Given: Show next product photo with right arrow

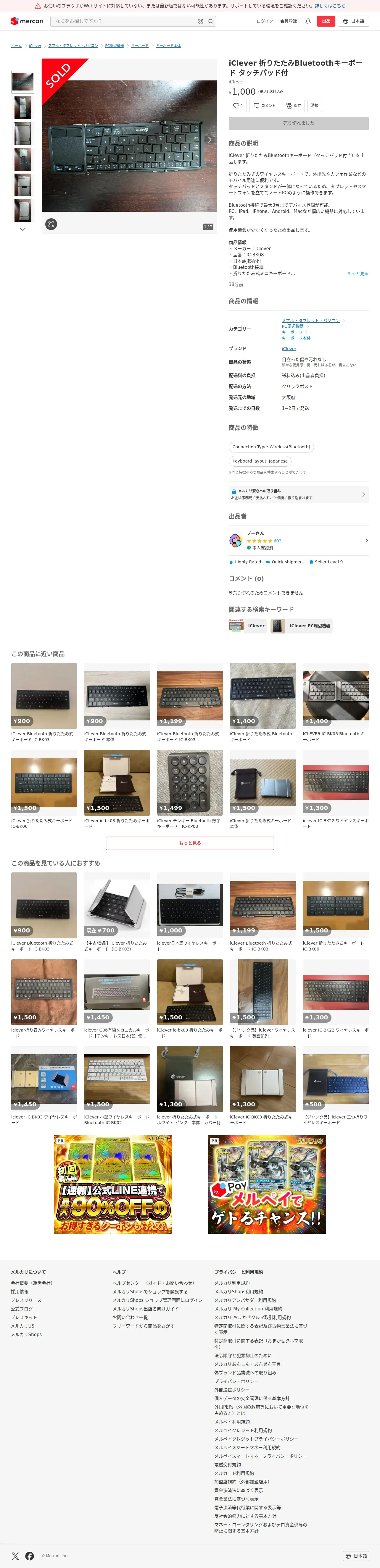Looking at the screenshot, I should point(210,139).
